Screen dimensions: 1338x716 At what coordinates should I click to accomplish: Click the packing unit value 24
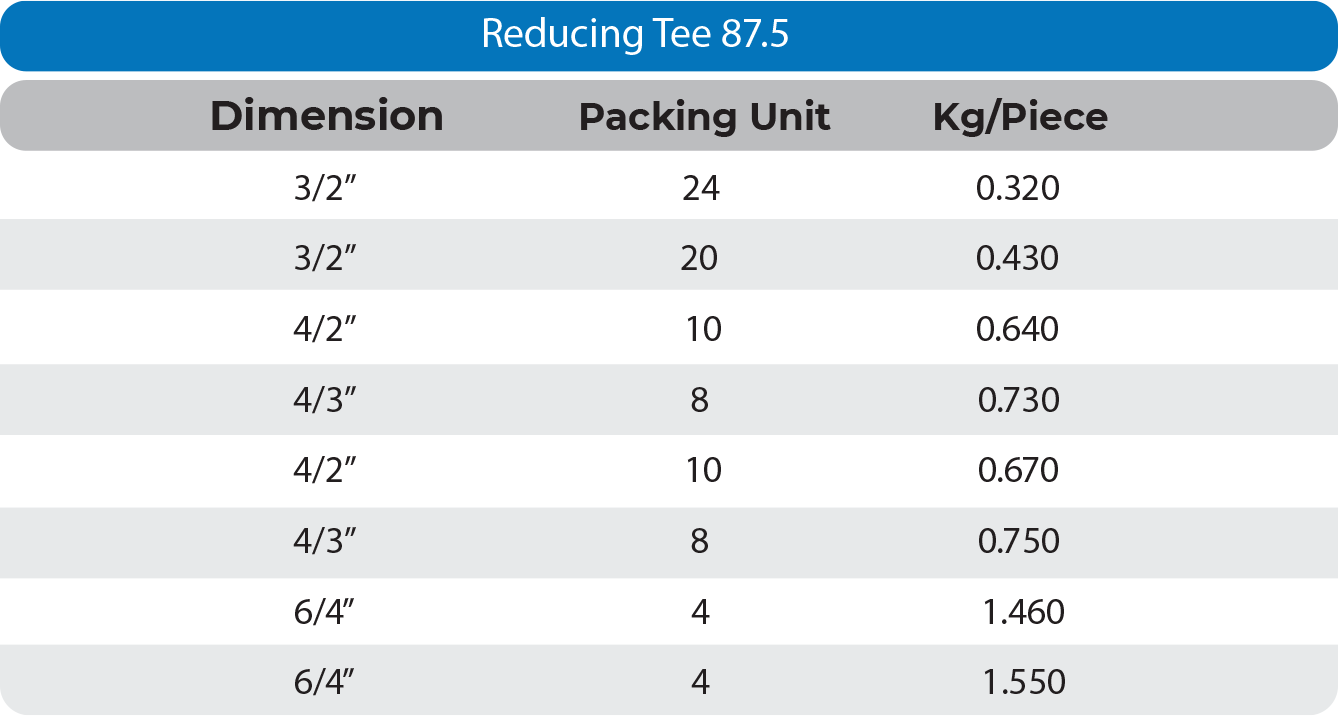[x=700, y=188]
